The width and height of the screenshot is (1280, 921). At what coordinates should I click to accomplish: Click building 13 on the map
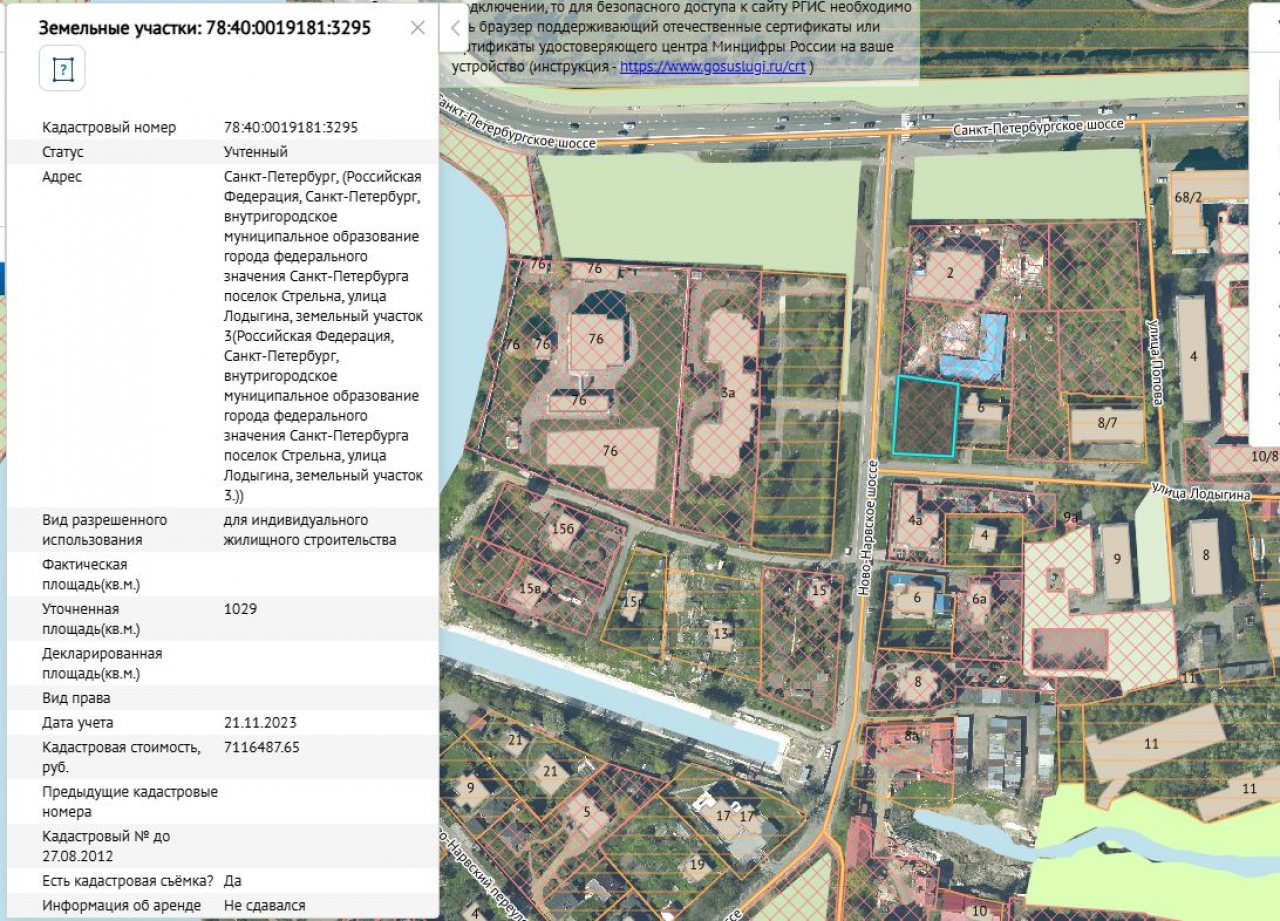[719, 632]
